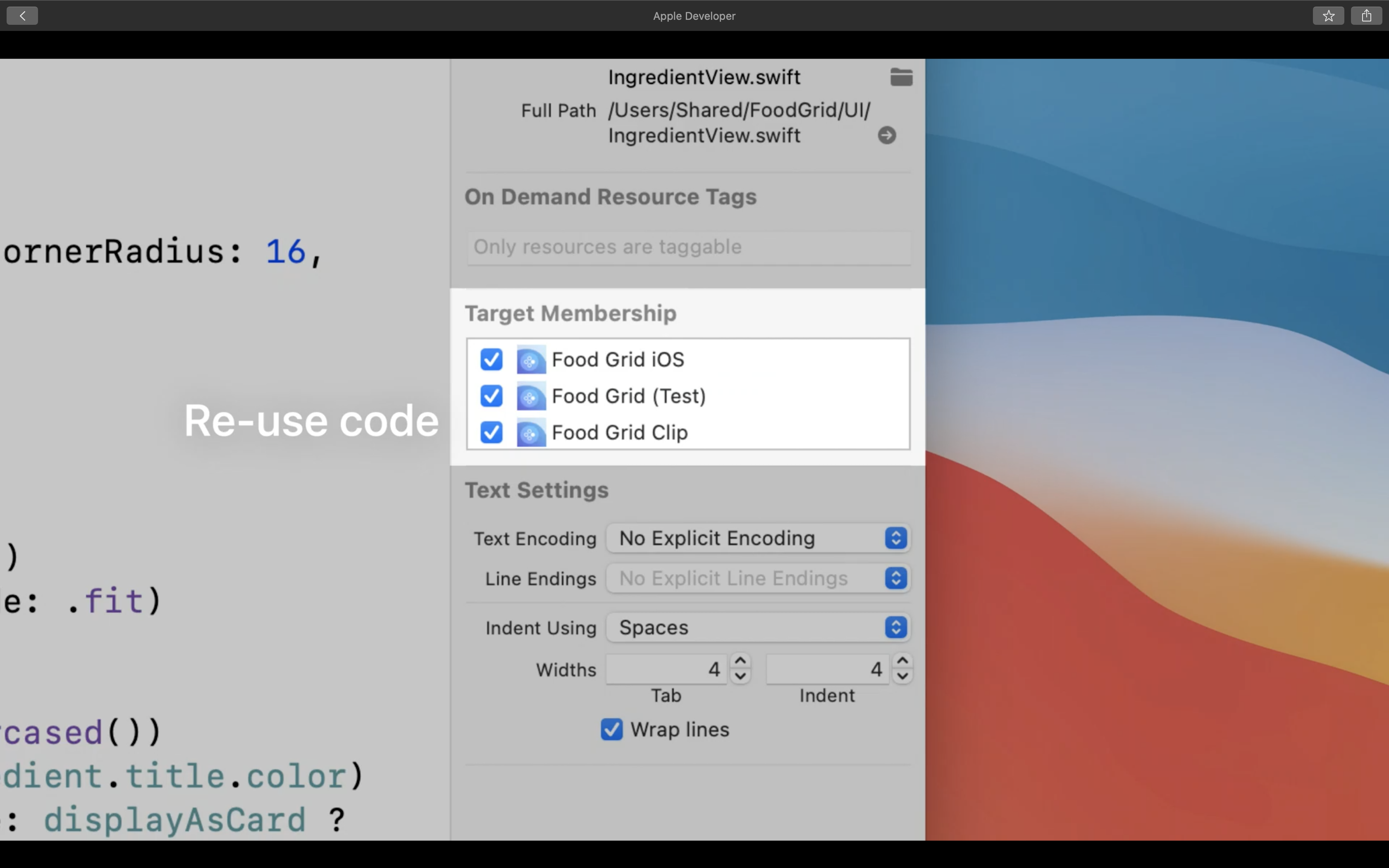
Task: Click the Food Grid (Test) target icon
Action: click(x=531, y=396)
